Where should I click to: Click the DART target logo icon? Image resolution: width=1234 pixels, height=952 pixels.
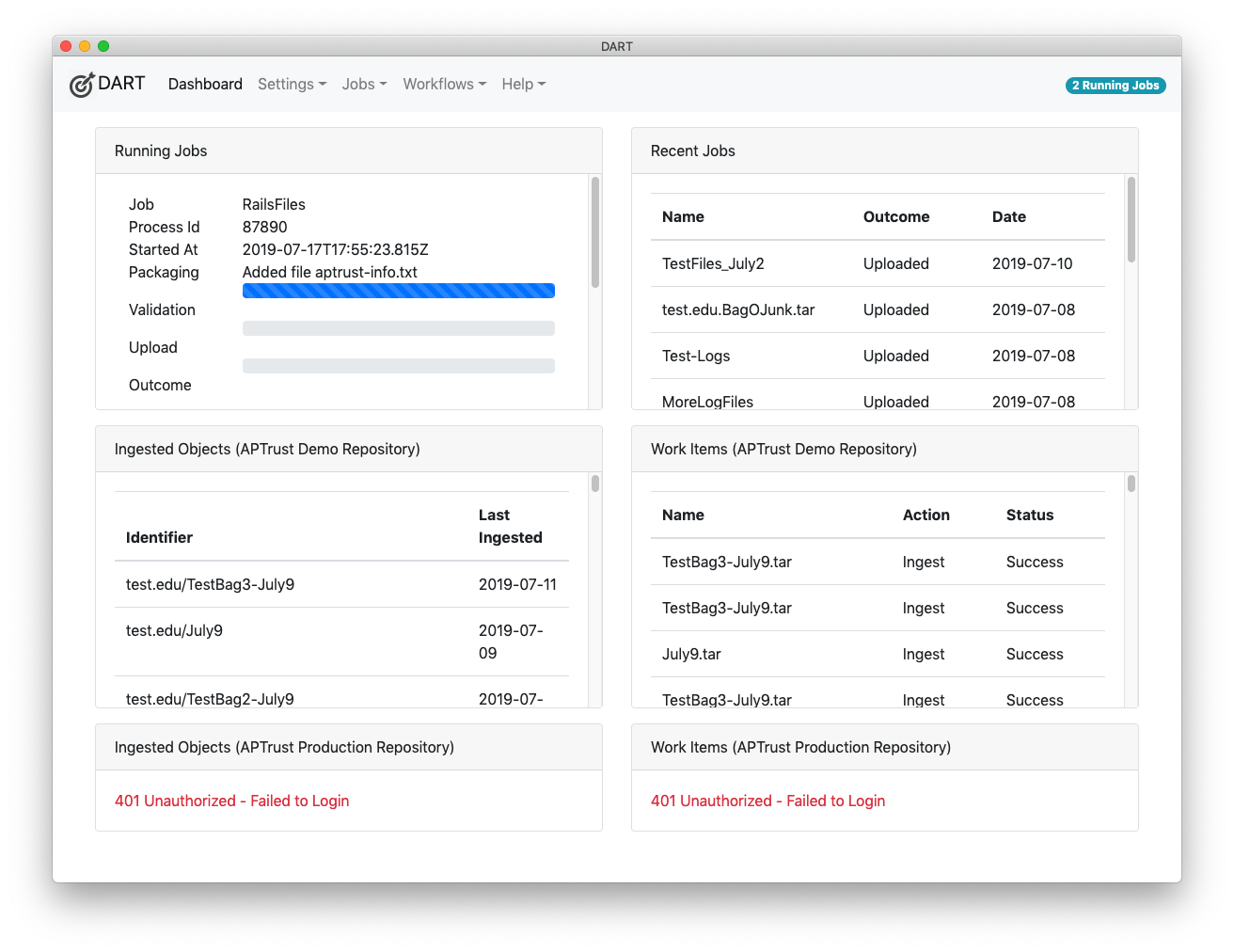click(83, 85)
